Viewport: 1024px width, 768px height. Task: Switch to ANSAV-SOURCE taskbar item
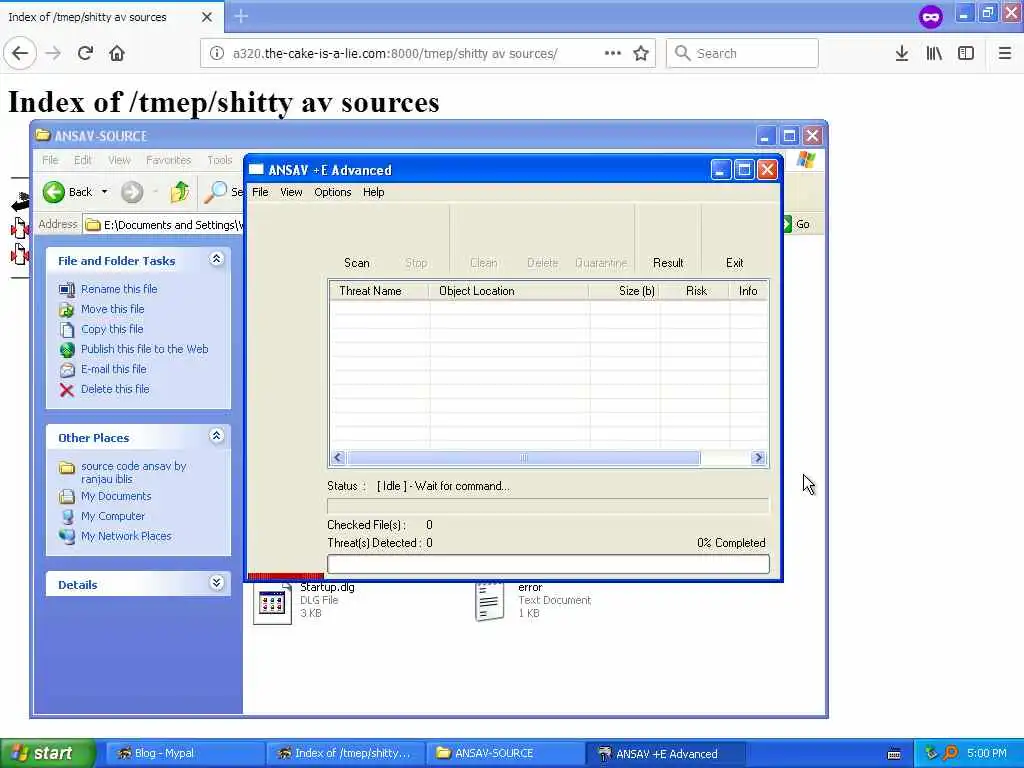[x=505, y=753]
